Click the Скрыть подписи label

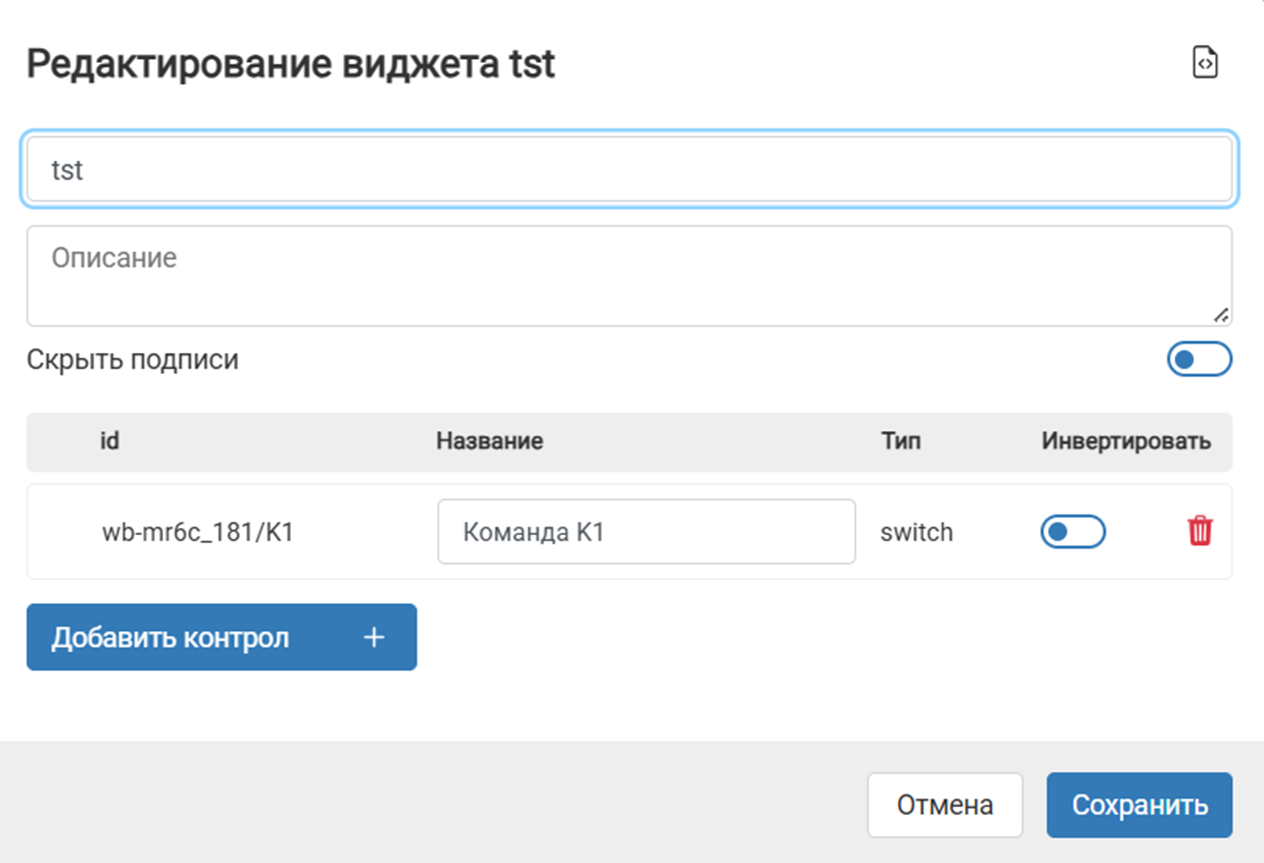[133, 359]
